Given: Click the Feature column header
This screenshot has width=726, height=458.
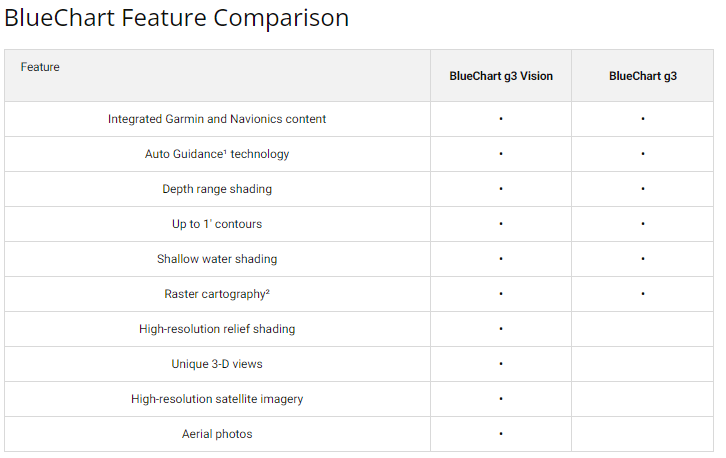Looking at the screenshot, I should [x=40, y=67].
